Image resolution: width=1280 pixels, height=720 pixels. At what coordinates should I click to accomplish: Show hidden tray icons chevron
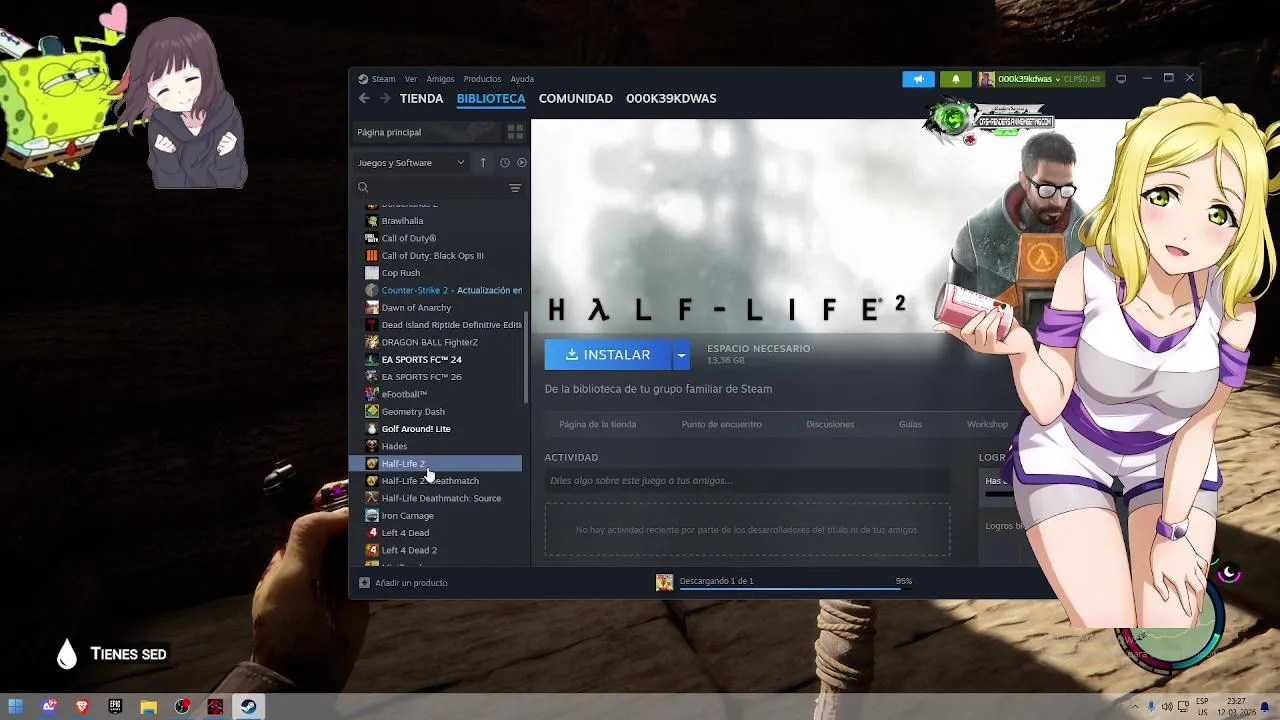tap(1134, 707)
